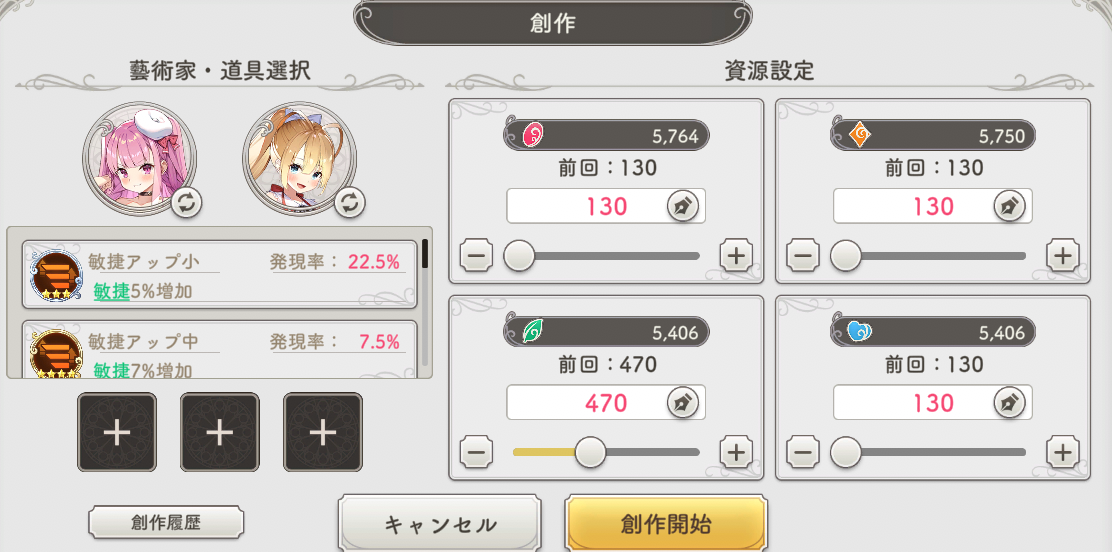Decrease the orange resource with minus button
This screenshot has width=1112, height=552.
(803, 256)
